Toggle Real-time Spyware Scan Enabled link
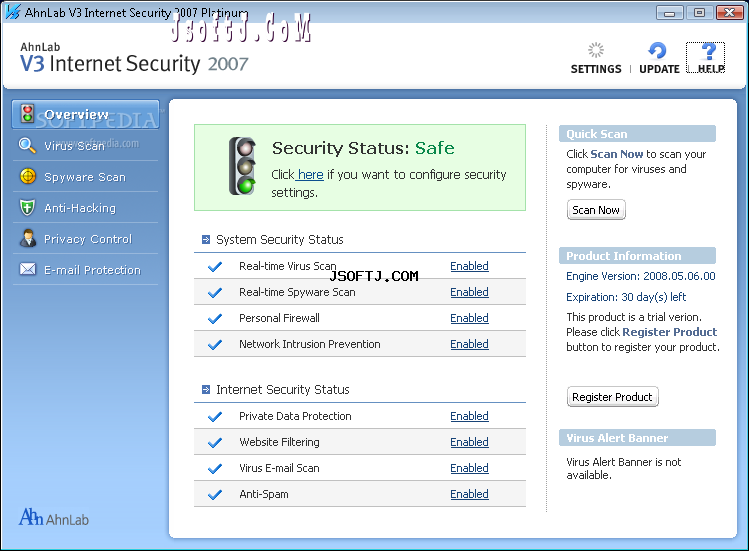Viewport: 749px width, 551px height. coord(469,292)
